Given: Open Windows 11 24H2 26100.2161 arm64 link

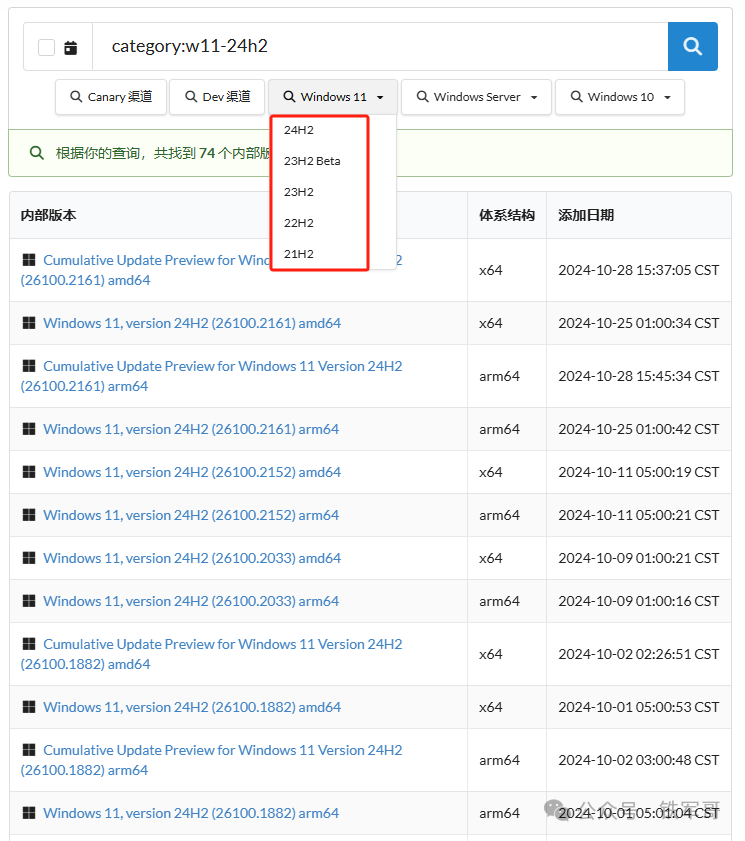Looking at the screenshot, I should 191,429.
